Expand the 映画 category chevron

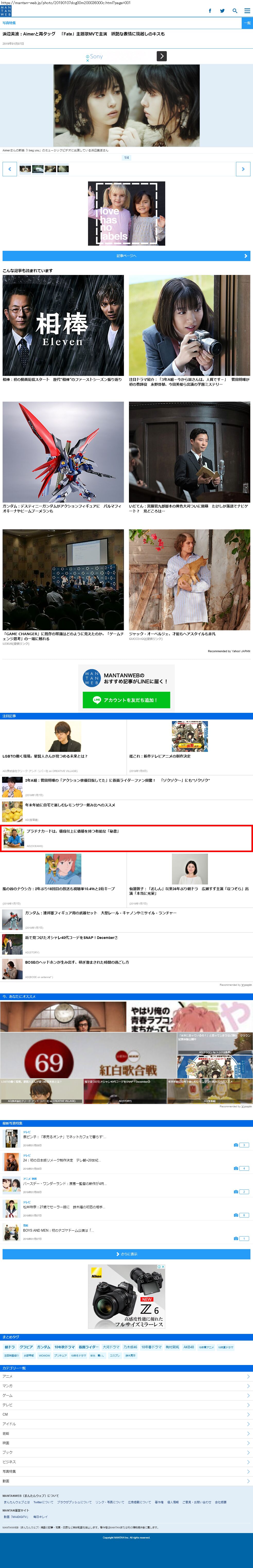point(248,1443)
